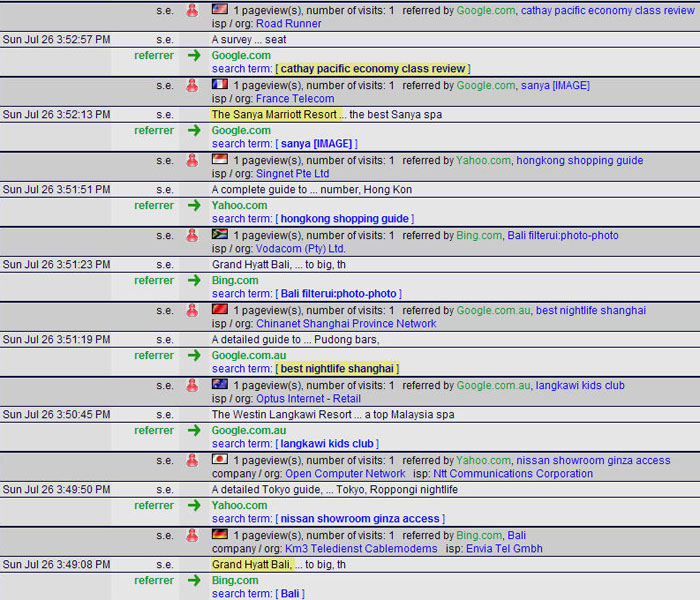
Task: Click the red visitor icon in Road Runner row
Action: tap(192, 10)
